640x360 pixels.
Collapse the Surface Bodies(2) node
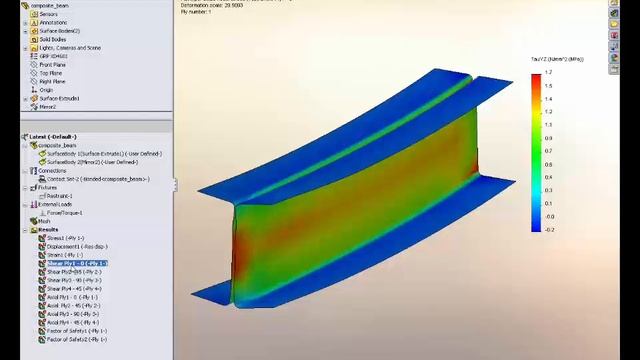point(26,31)
